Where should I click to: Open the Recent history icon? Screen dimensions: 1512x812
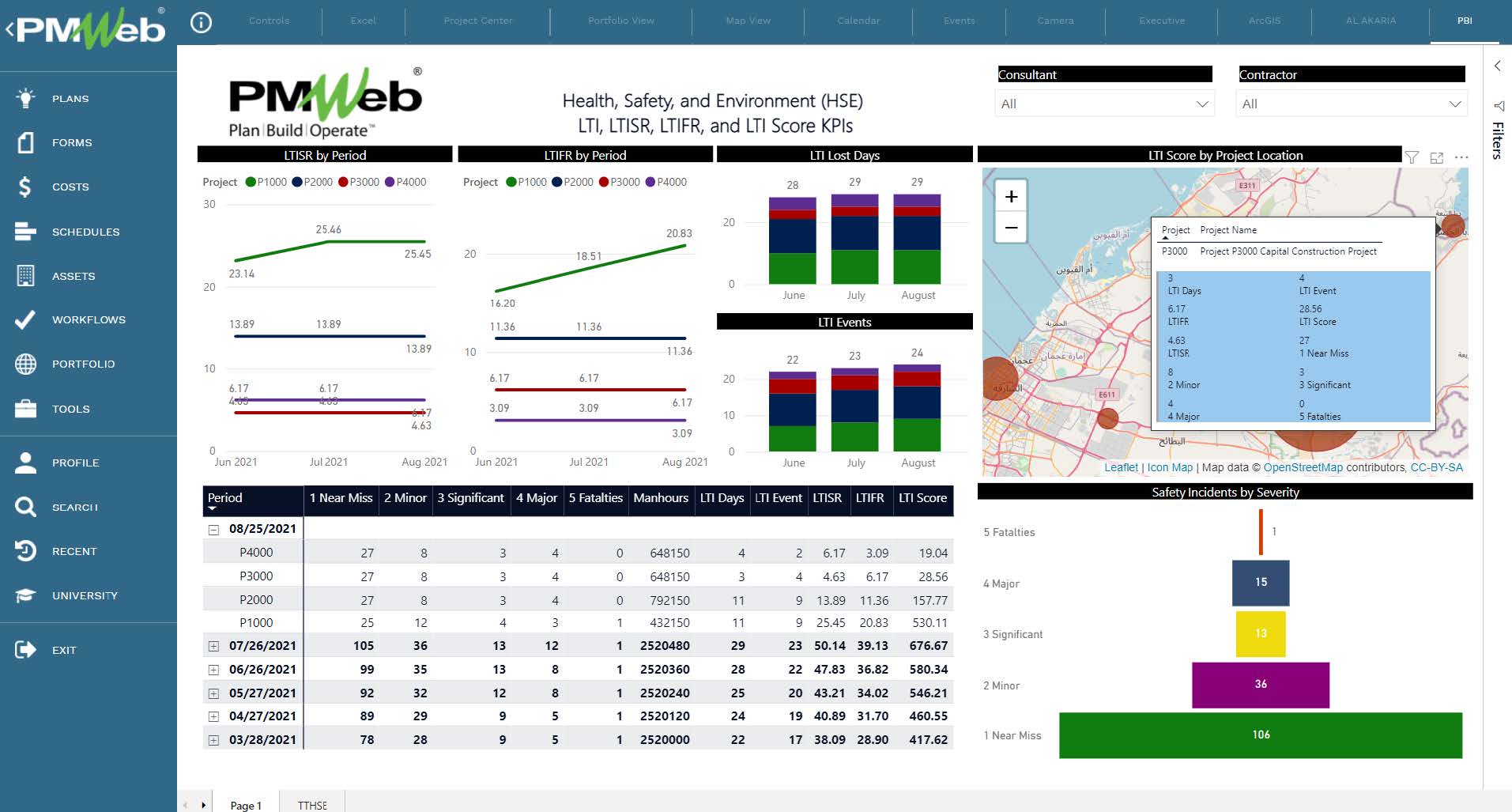(25, 551)
